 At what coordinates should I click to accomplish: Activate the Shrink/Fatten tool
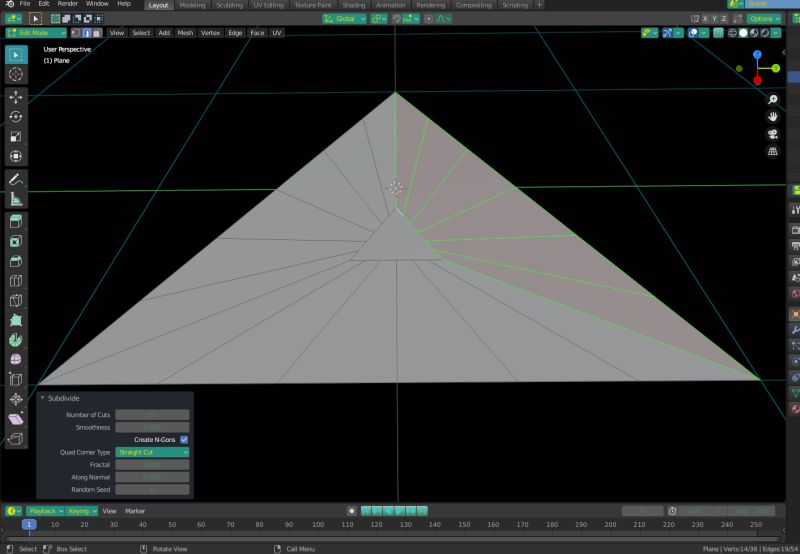tap(16, 399)
